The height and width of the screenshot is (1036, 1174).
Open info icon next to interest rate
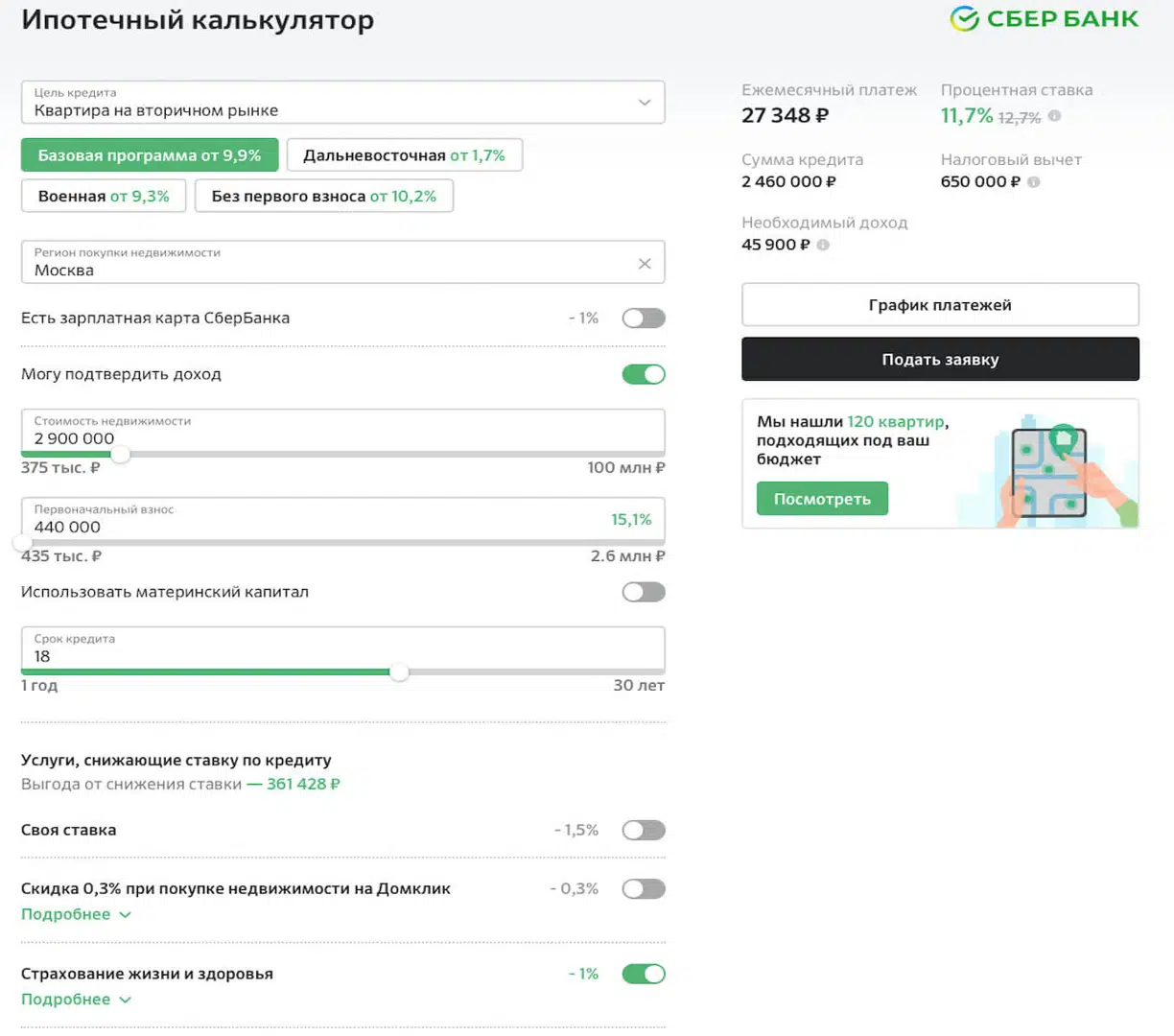pos(1054,116)
